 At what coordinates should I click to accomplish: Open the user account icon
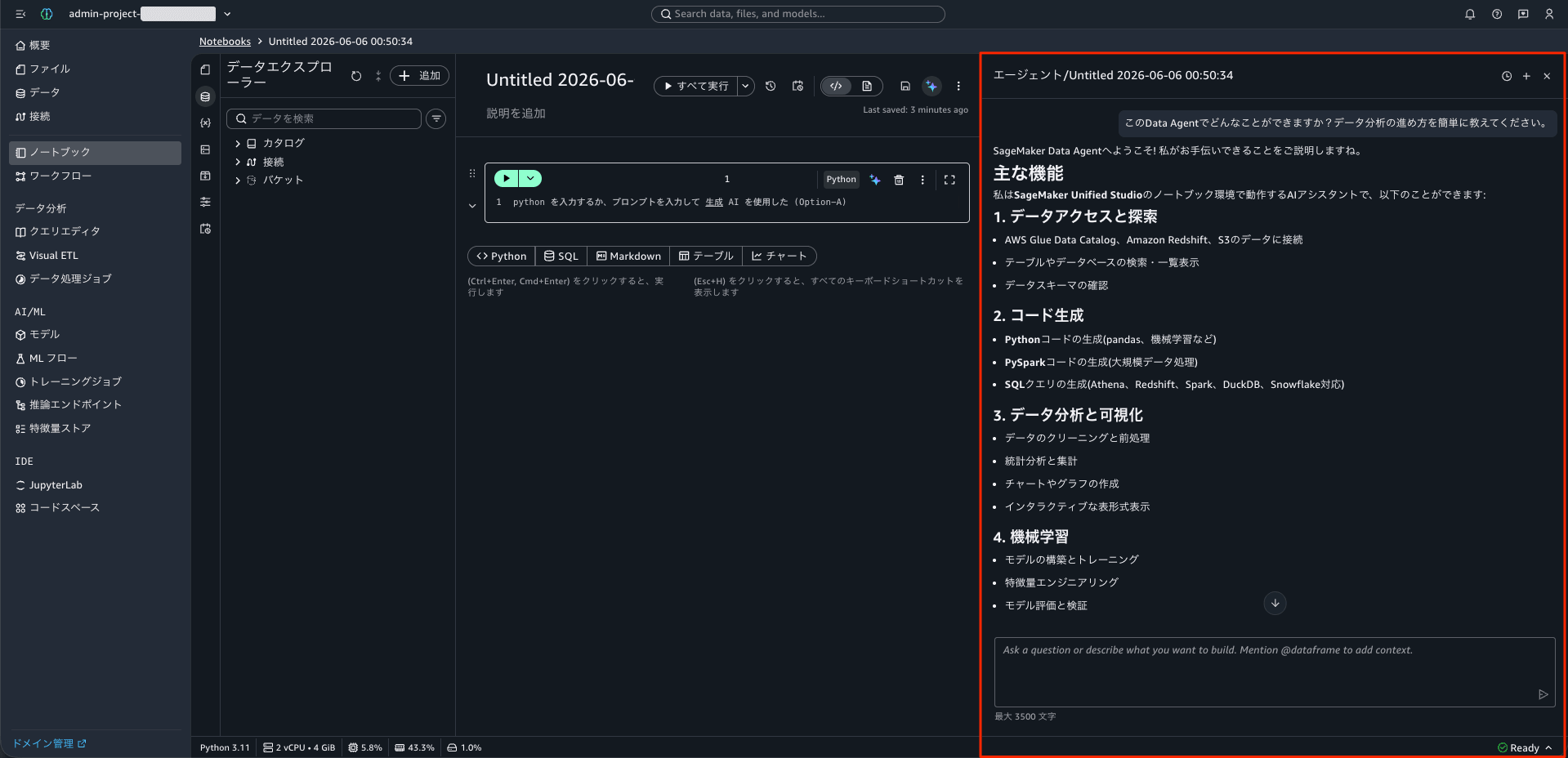[x=1549, y=14]
